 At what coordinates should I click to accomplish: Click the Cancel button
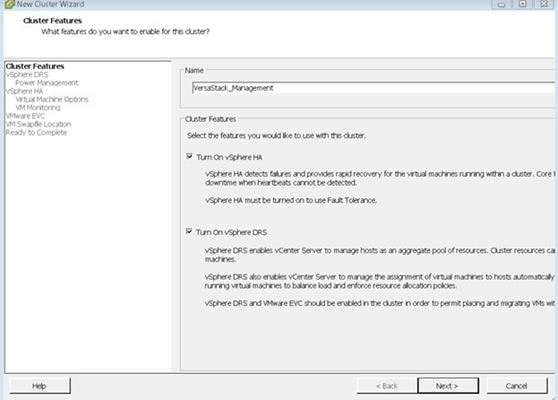tap(517, 386)
